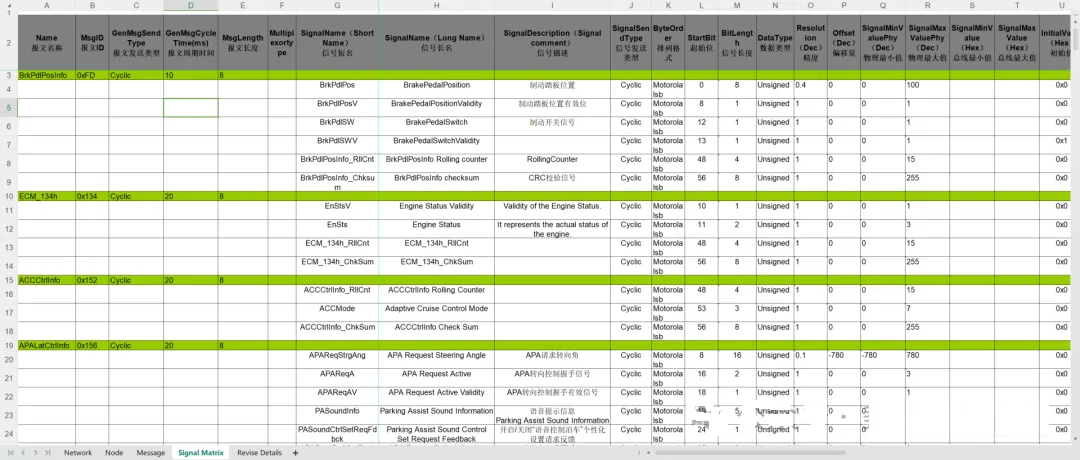The width and height of the screenshot is (1080, 460).
Task: Select the '0x152' message ID cell
Action: click(92, 280)
